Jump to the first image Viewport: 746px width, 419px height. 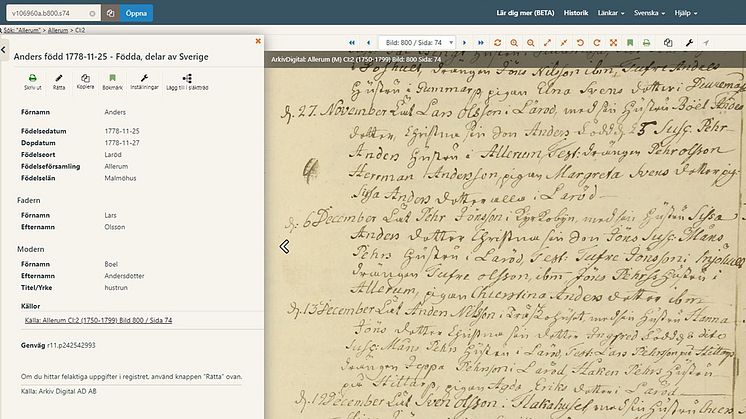[x=352, y=43]
